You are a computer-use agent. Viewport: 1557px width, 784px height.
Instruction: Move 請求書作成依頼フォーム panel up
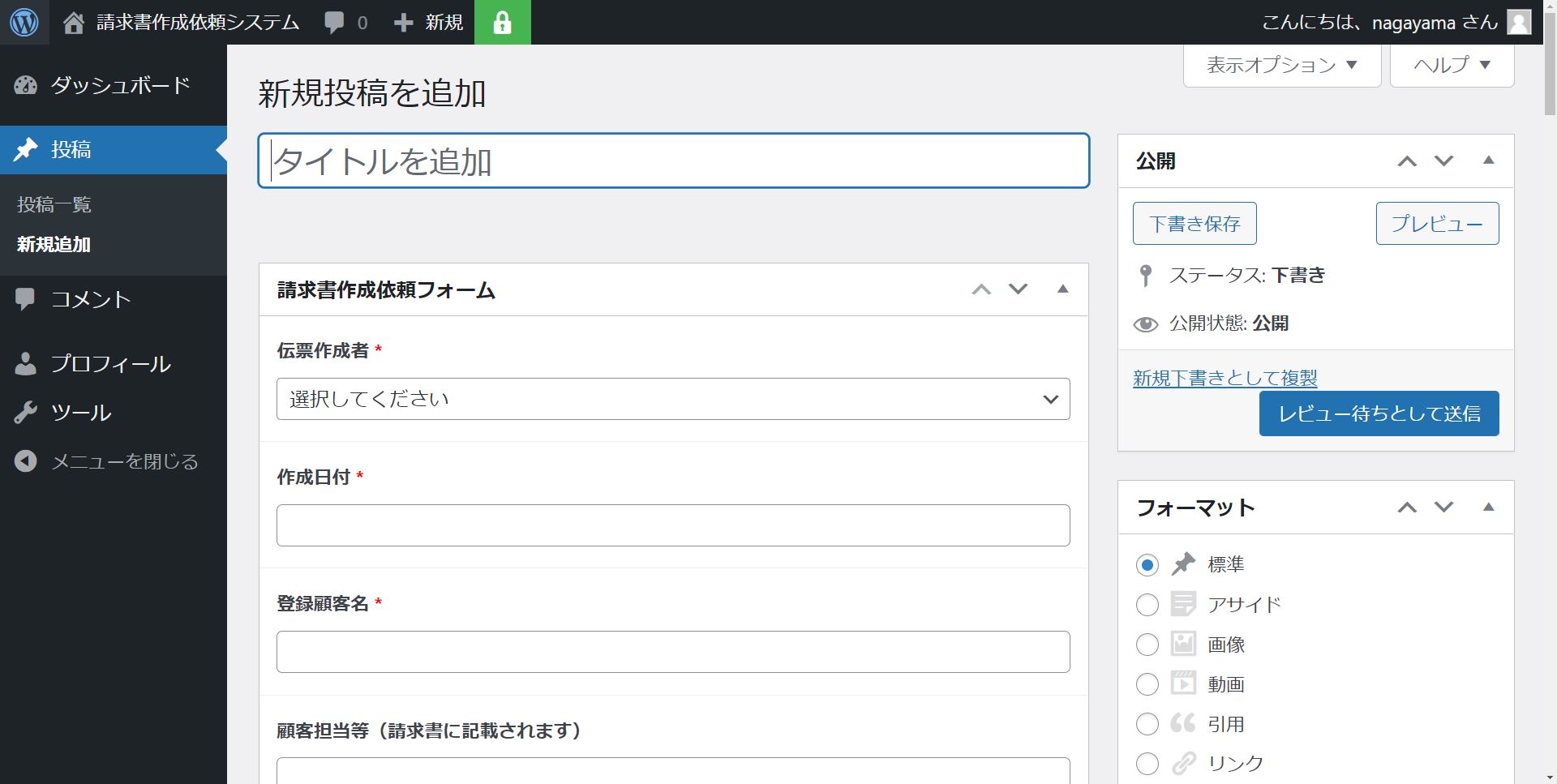pos(981,289)
